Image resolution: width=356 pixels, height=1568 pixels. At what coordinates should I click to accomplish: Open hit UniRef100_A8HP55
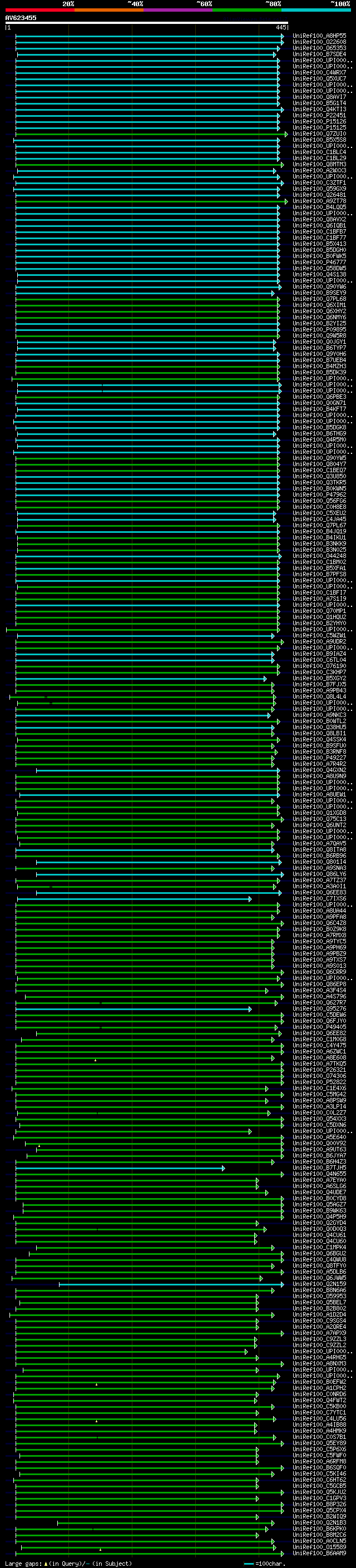click(319, 36)
